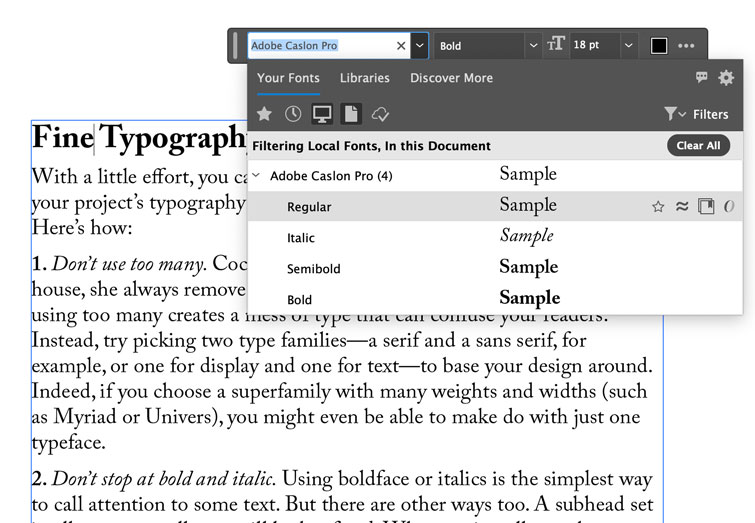Switch to the Libraries tab
This screenshot has height=523, width=755.
tap(365, 78)
